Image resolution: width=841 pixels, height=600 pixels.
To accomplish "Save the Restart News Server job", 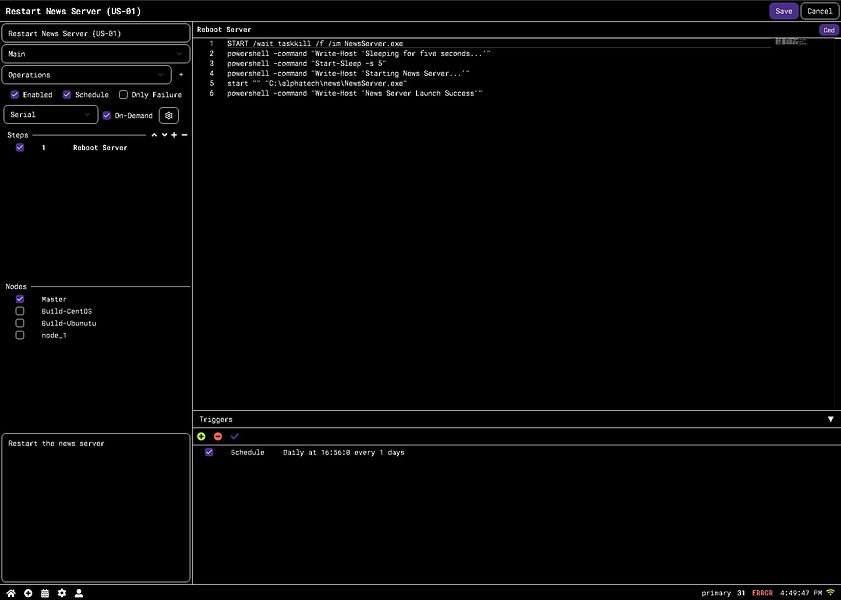I will (783, 10).
